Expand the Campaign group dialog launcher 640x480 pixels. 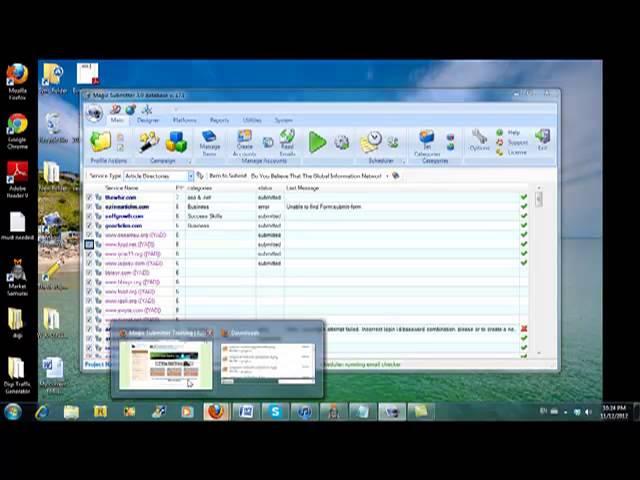189,162
